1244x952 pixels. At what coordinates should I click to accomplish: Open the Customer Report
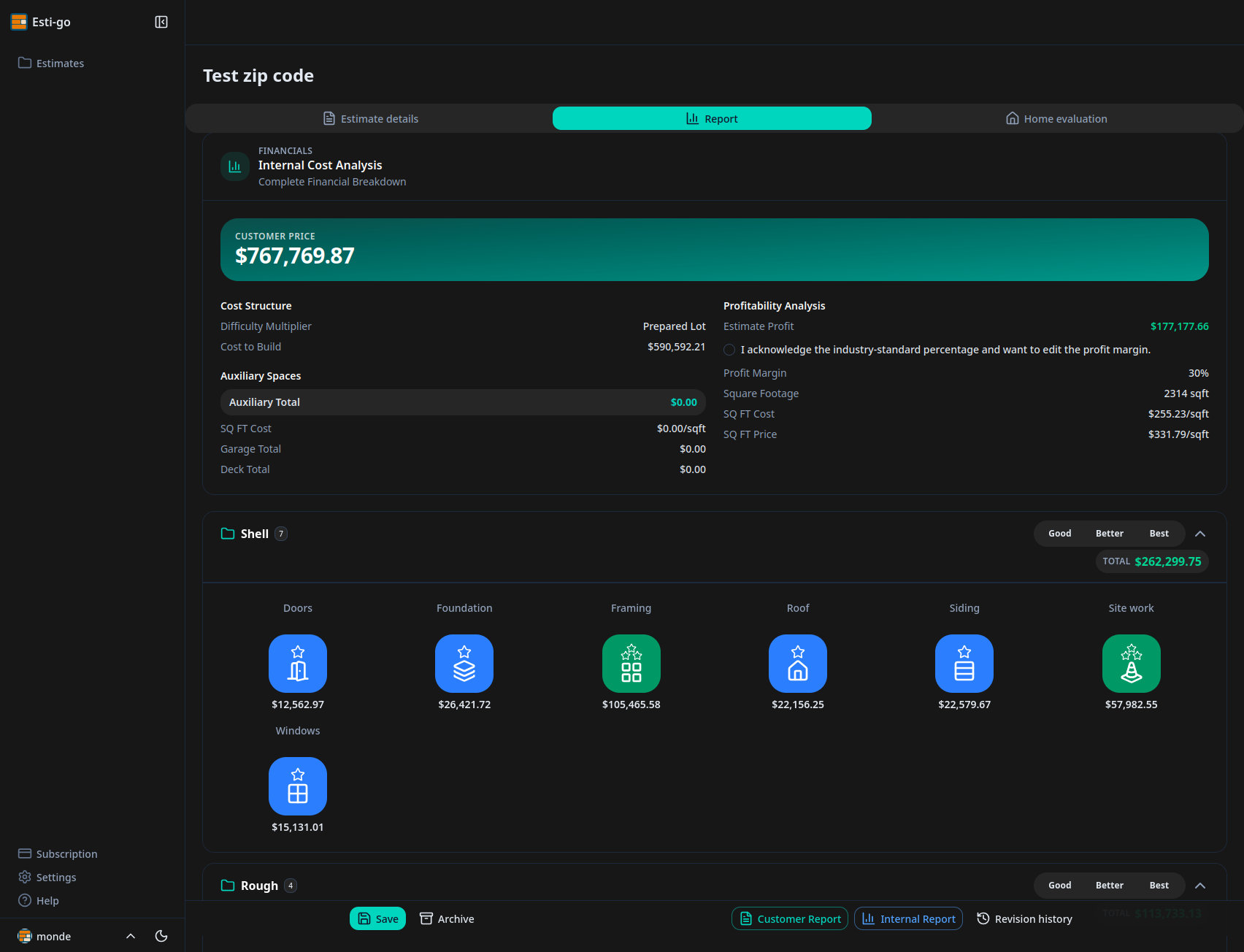[790, 918]
